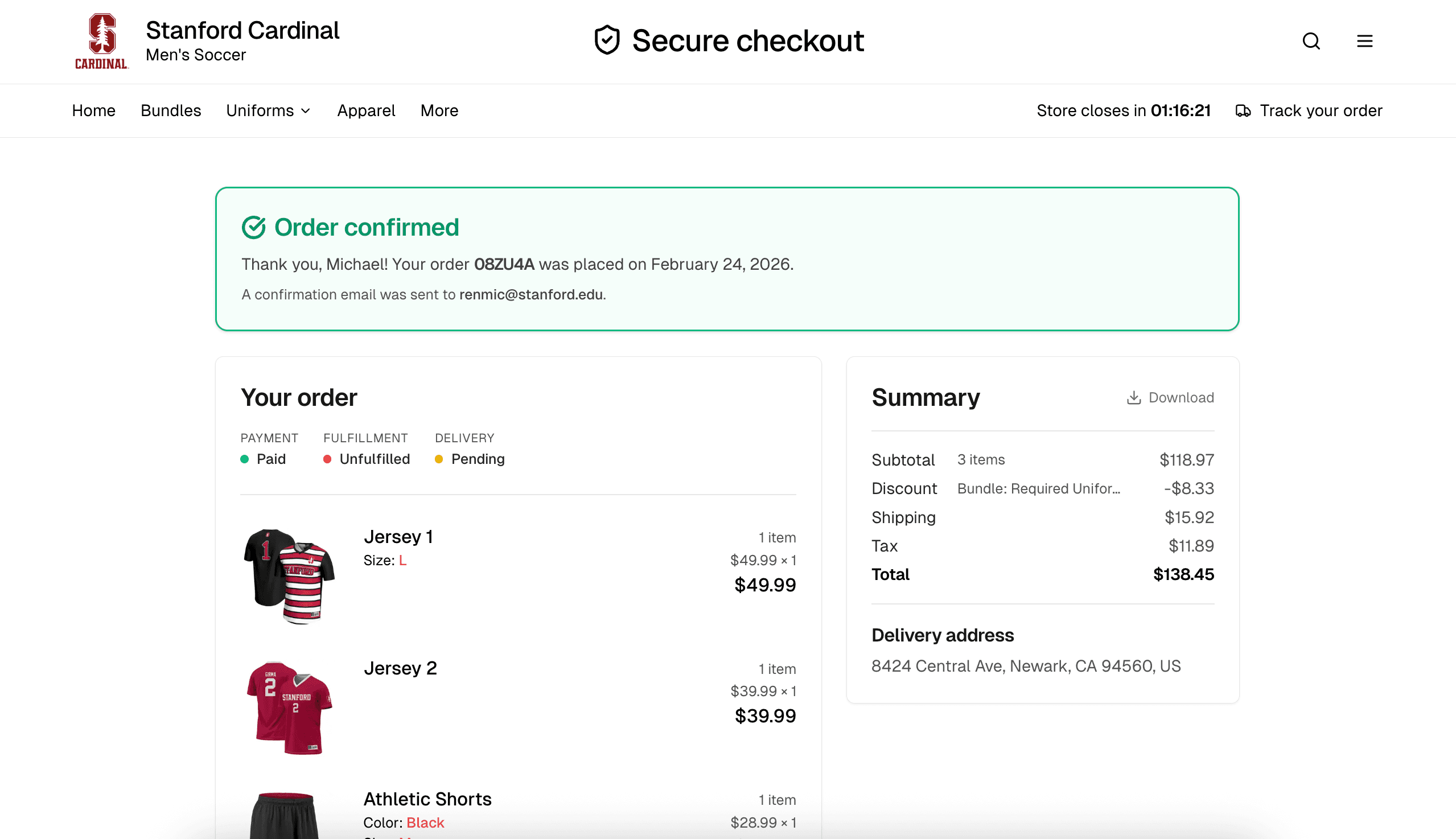Go to the Home menu item
The height and width of the screenshot is (839, 1456).
[x=93, y=110]
